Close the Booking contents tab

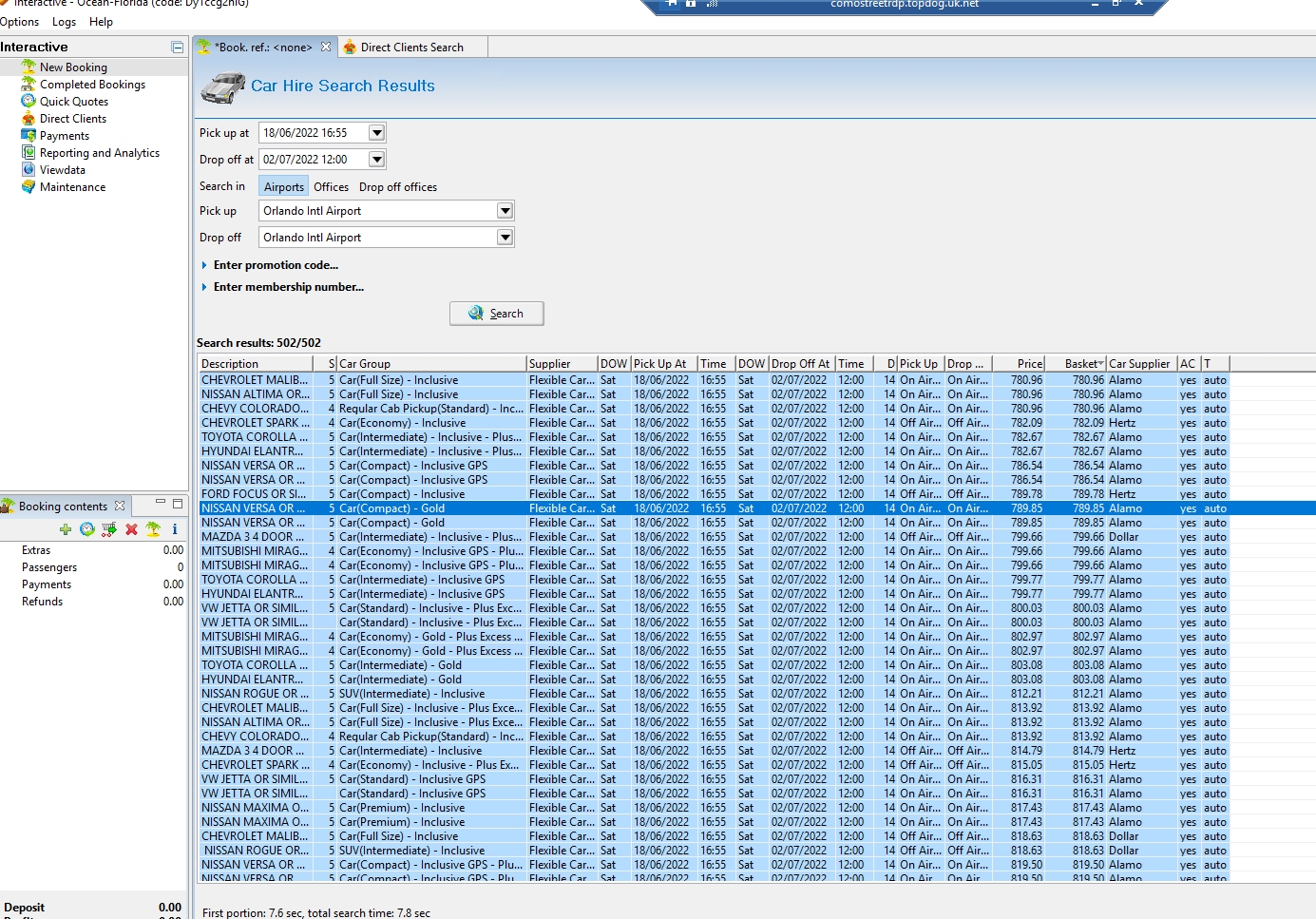click(120, 506)
